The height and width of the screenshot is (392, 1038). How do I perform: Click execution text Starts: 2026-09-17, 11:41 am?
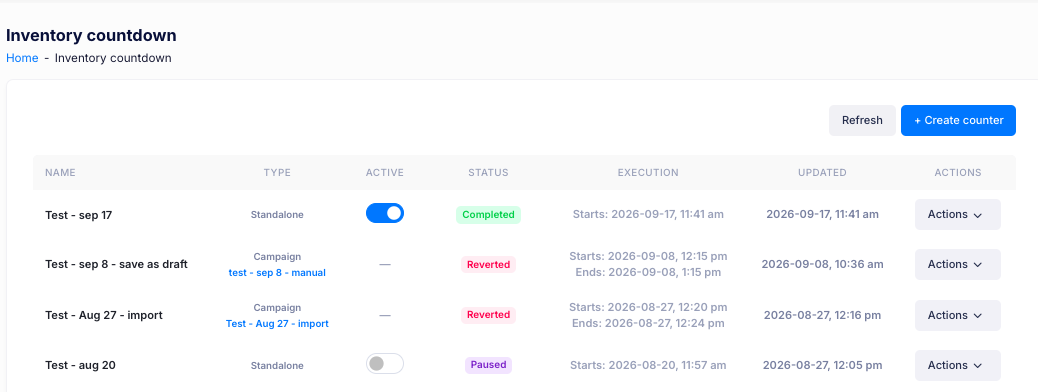[x=648, y=215]
